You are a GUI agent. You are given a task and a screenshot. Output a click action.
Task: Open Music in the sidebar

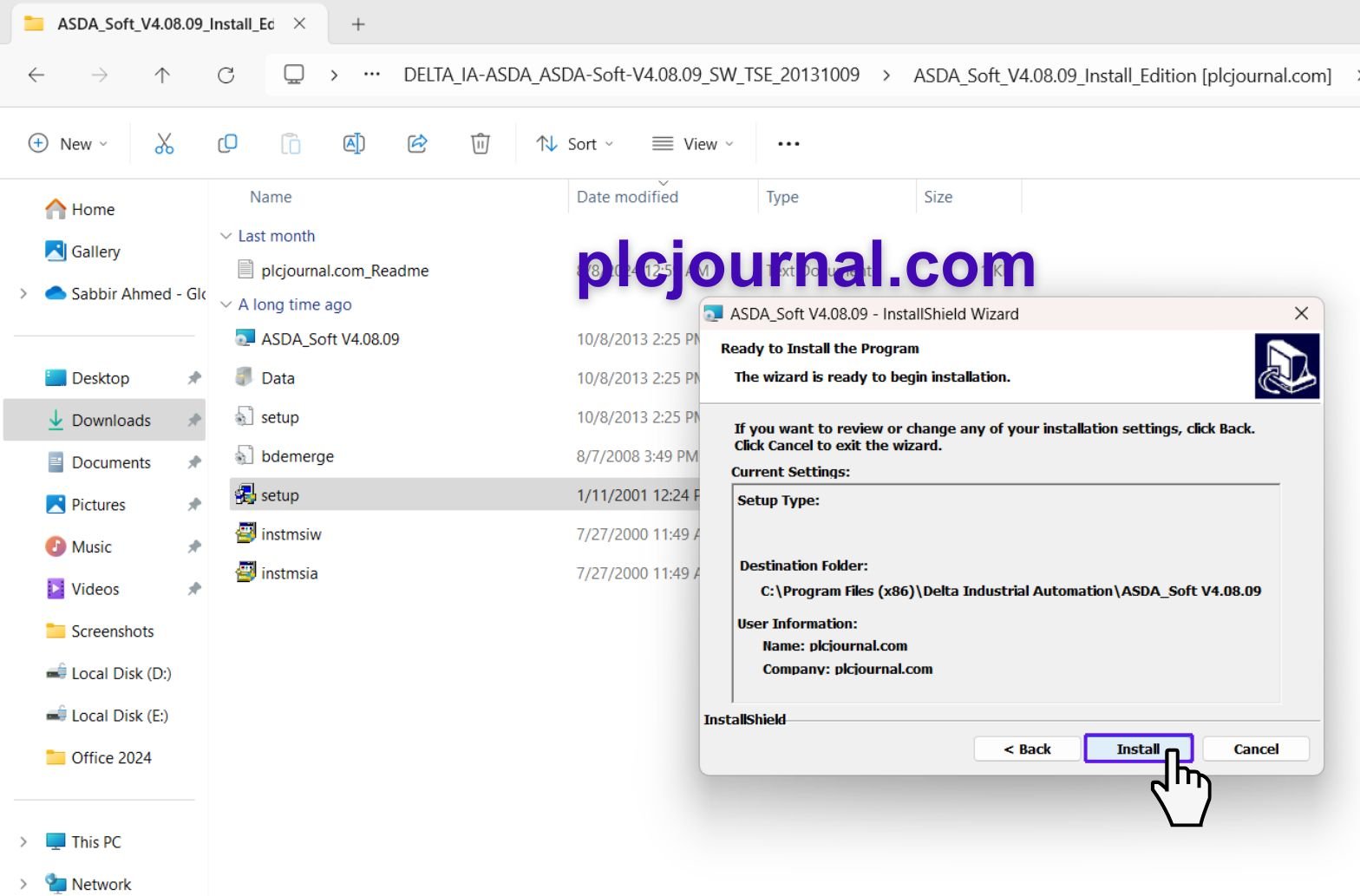click(x=91, y=547)
